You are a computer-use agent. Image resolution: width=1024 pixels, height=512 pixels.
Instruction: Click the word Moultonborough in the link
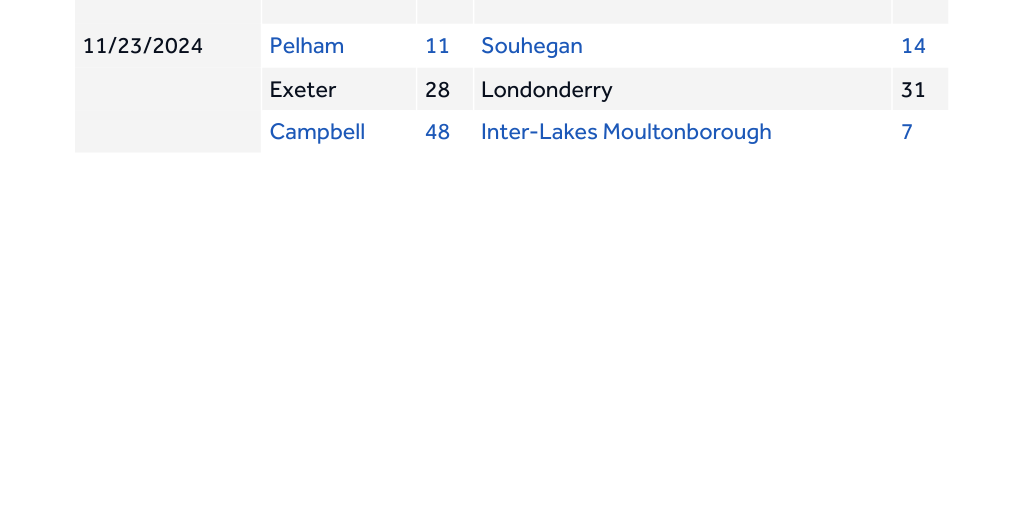(687, 132)
